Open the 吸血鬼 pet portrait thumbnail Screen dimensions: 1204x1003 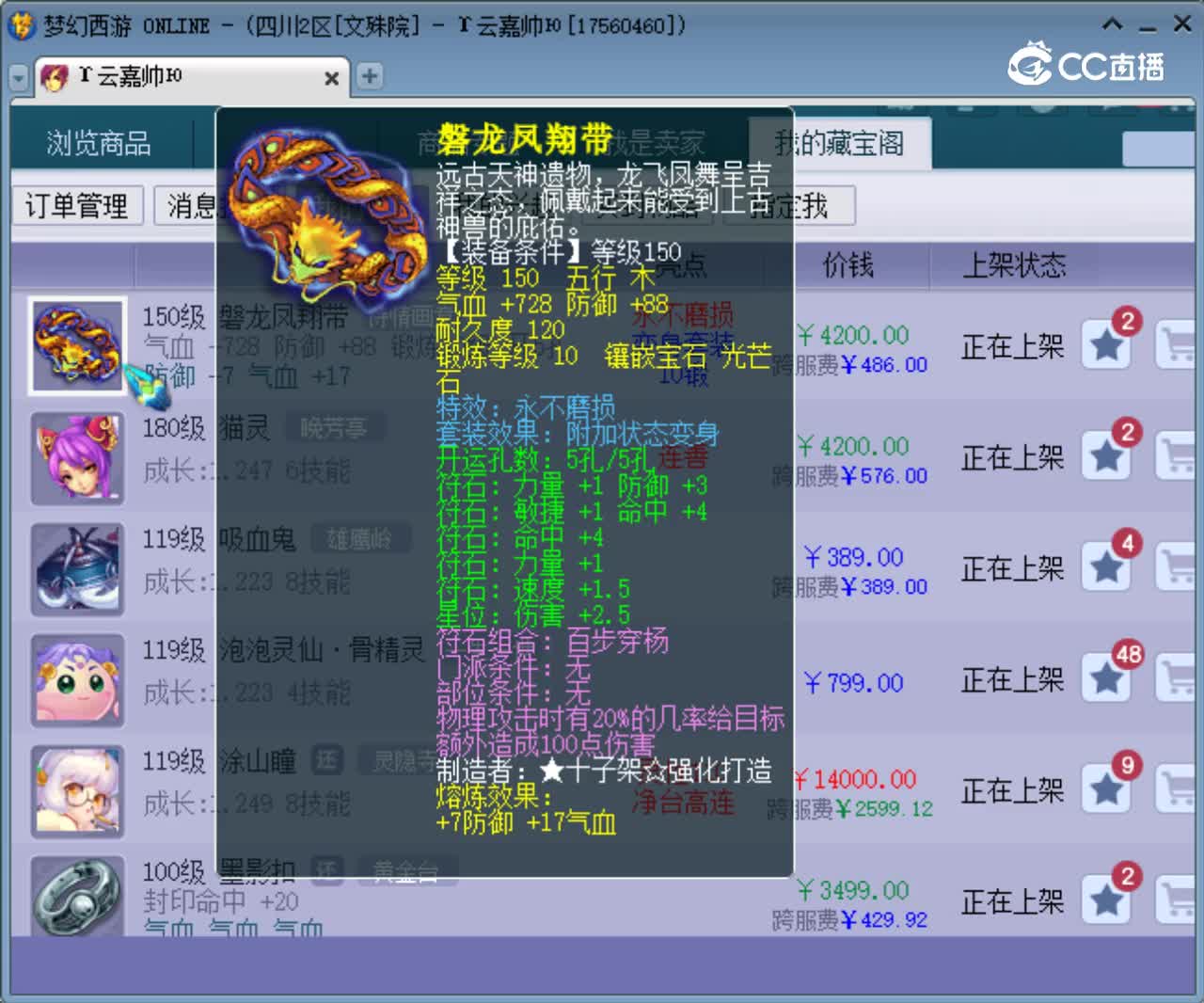coord(77,569)
